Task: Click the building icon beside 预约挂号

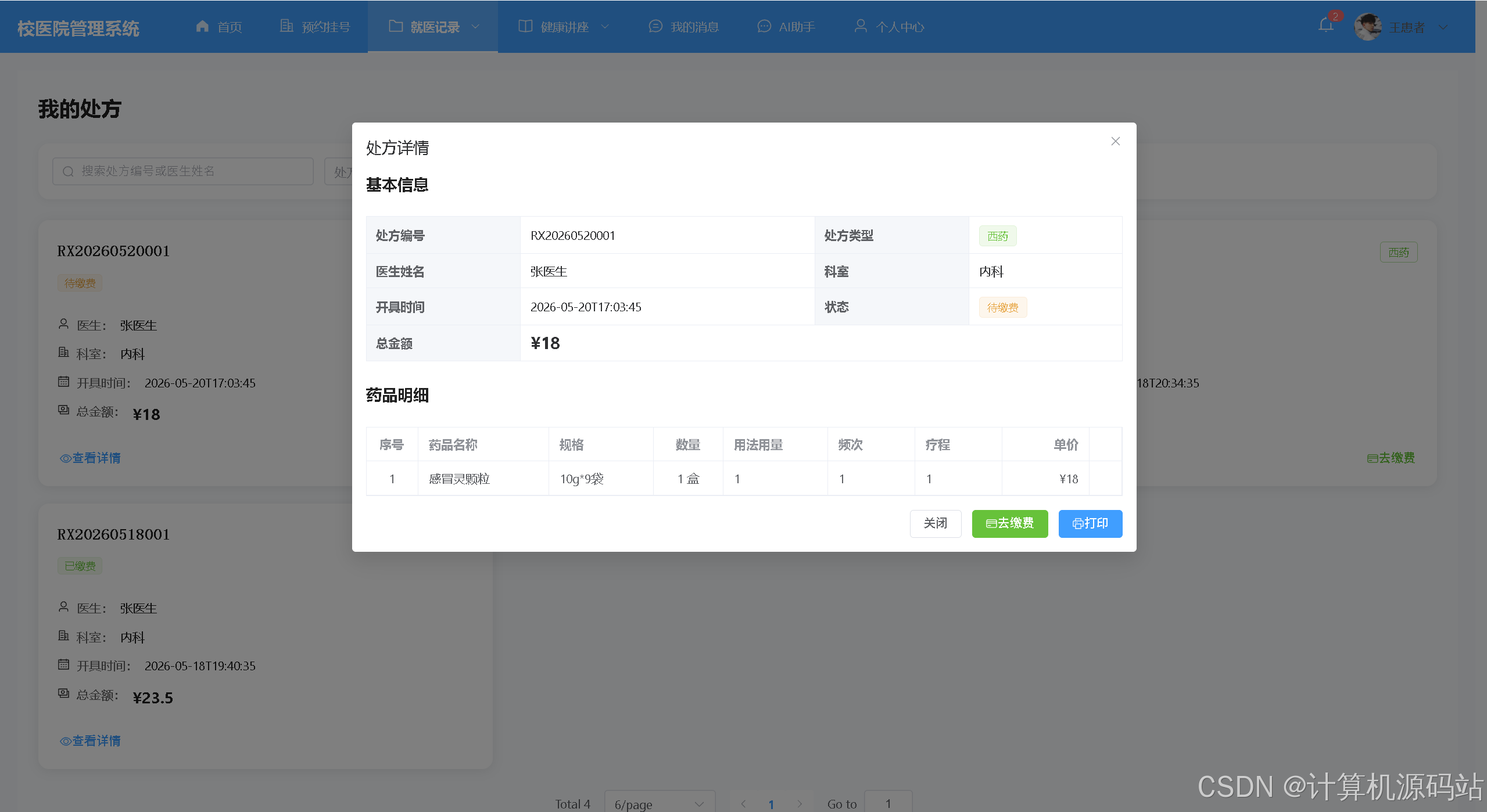Action: point(286,26)
